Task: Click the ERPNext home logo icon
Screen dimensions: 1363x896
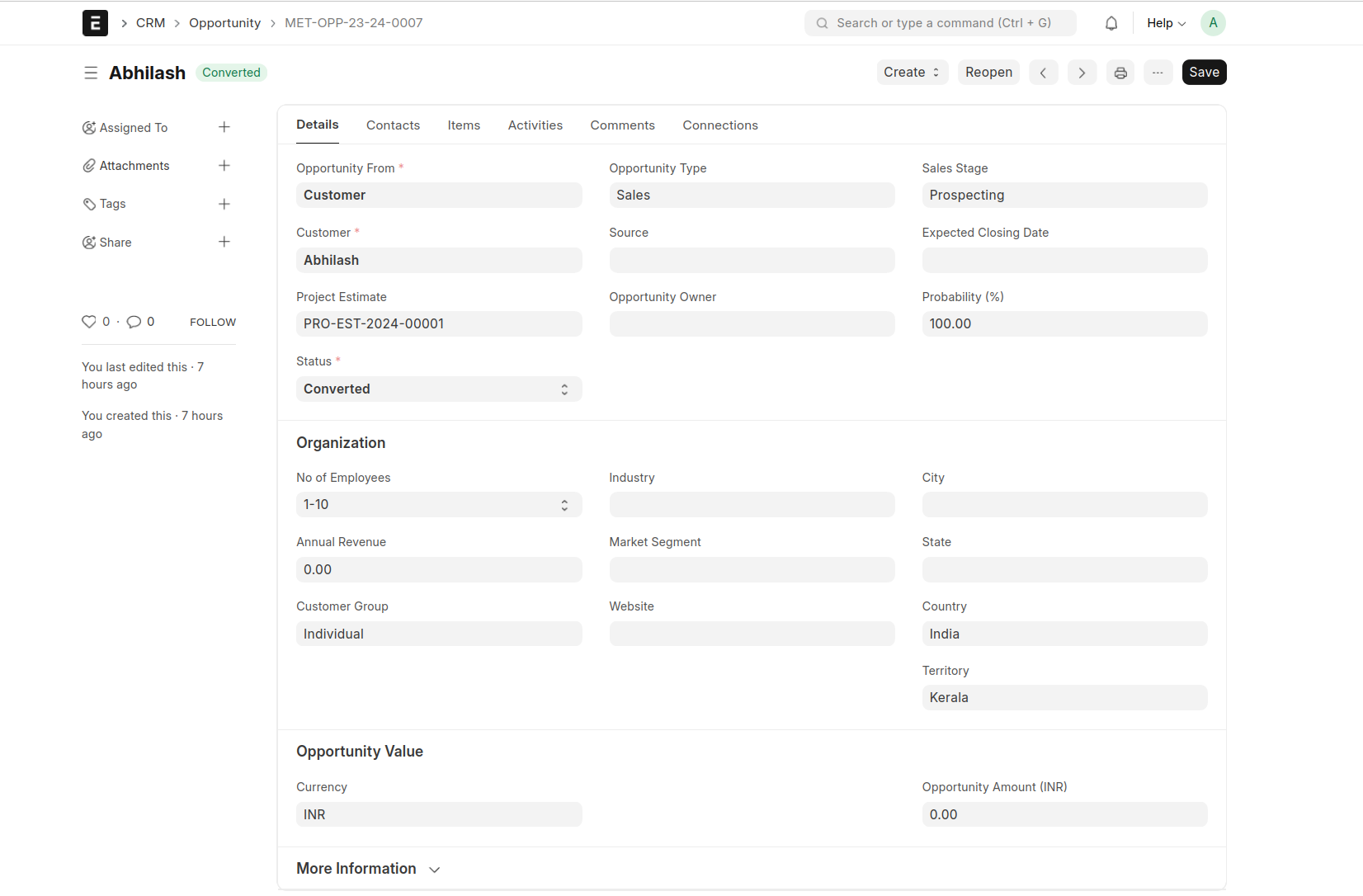Action: pos(95,23)
